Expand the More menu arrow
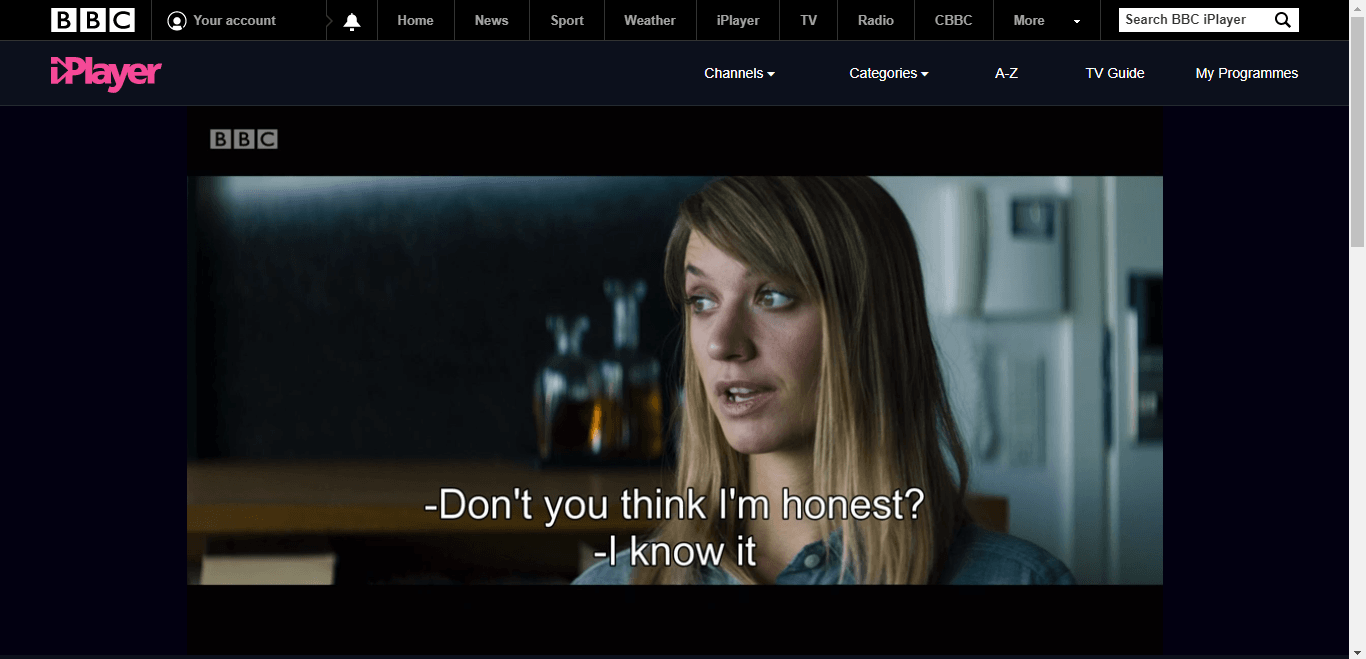The height and width of the screenshot is (659, 1366). click(x=1077, y=21)
